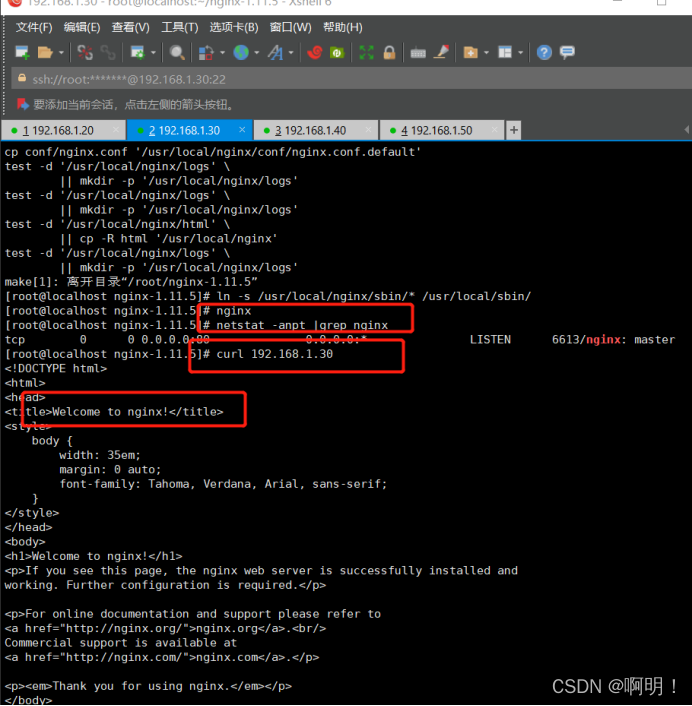Expand the Properties dropdown arrow

coord(154,53)
